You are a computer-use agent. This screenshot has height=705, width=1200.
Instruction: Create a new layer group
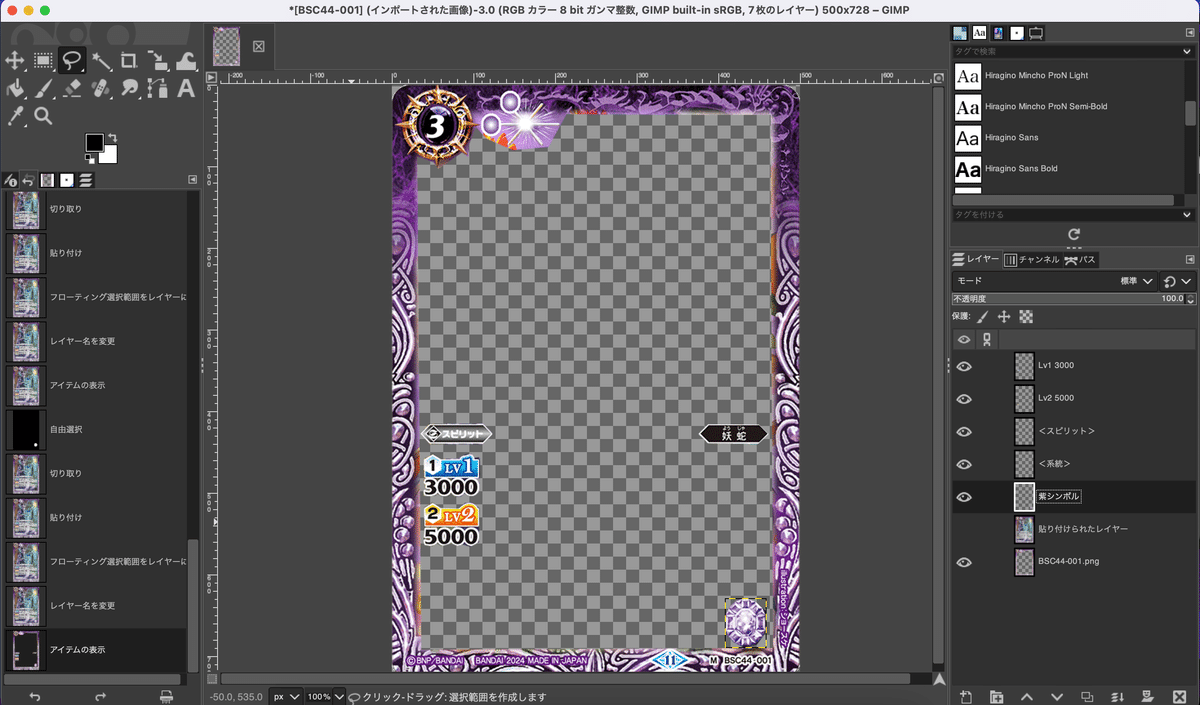[x=996, y=696]
